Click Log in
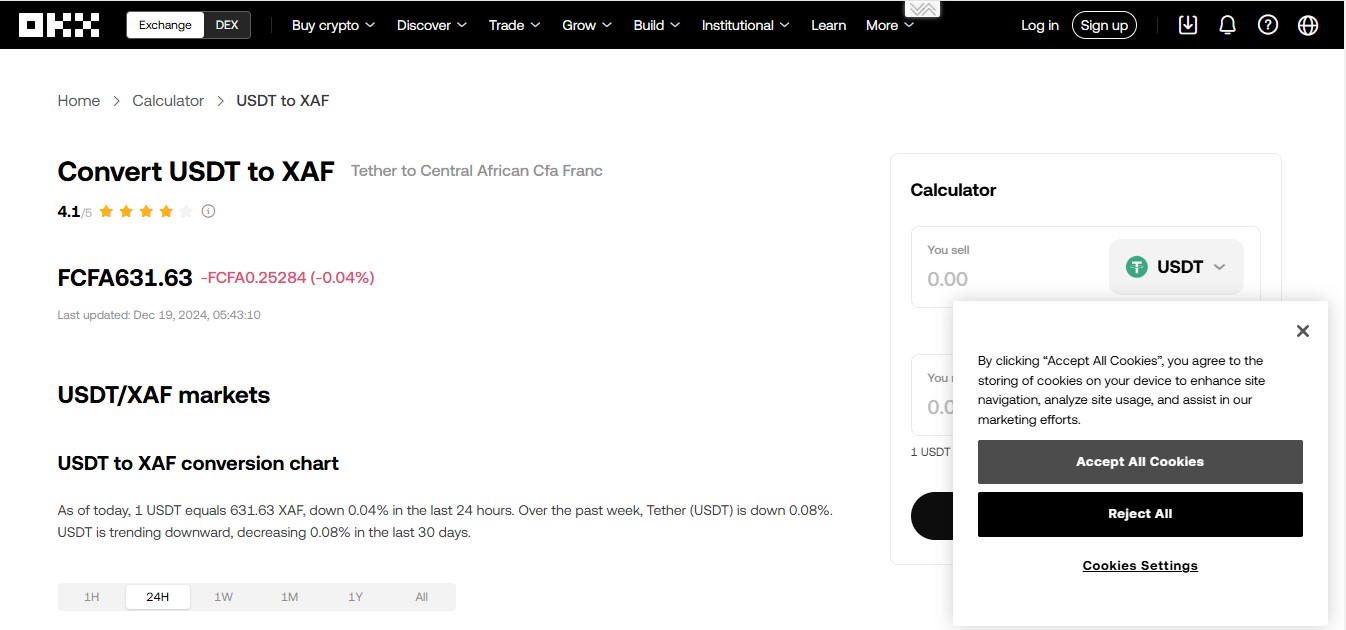 click(1040, 25)
